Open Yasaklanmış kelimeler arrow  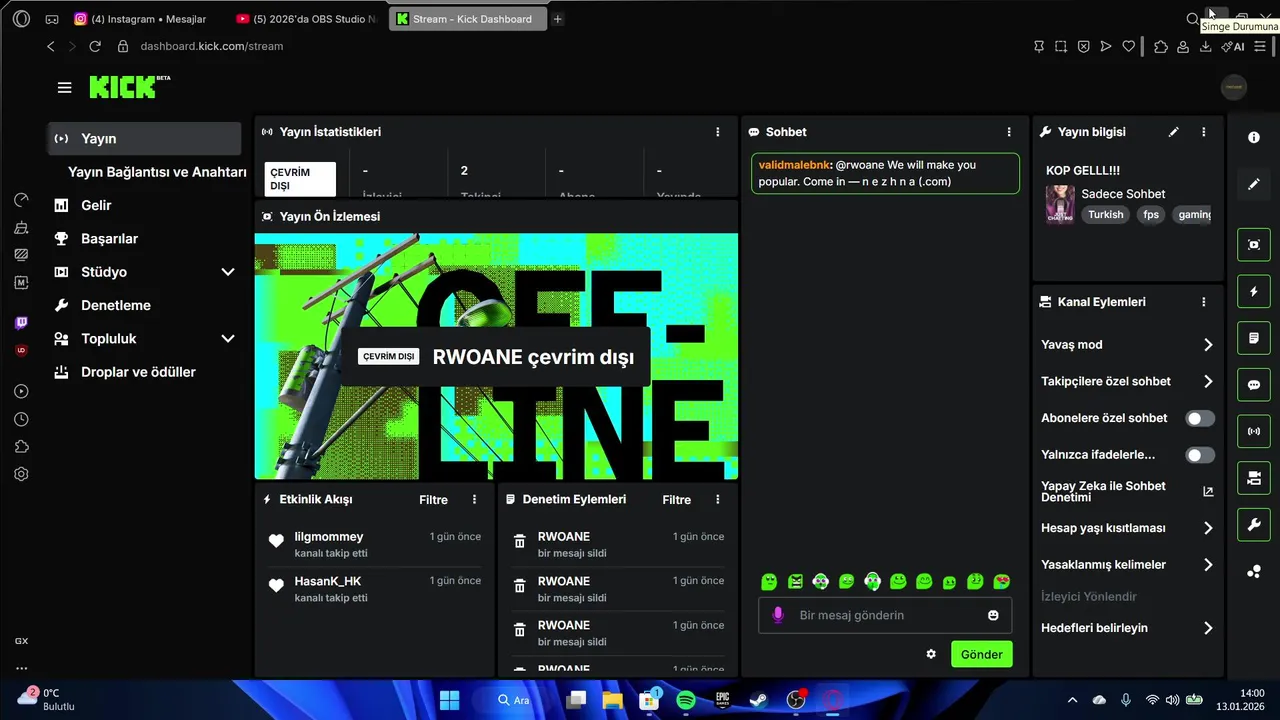tap(1208, 565)
